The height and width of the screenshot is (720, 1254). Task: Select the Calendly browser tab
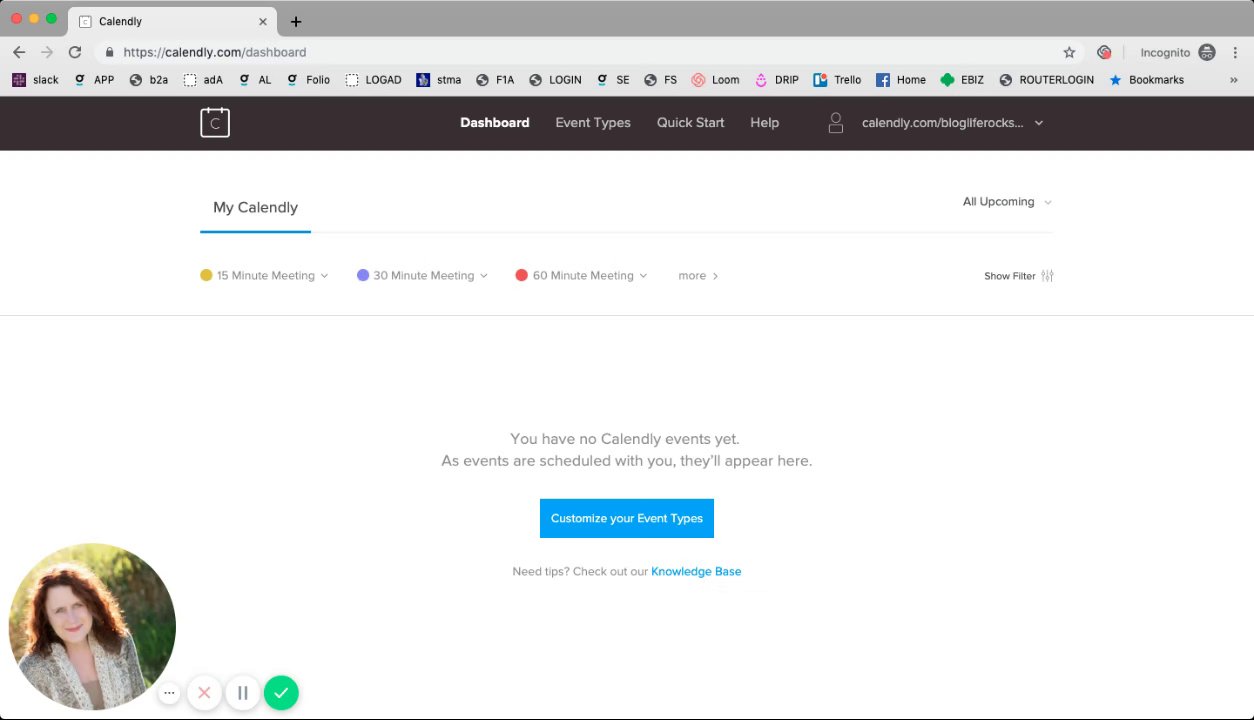coord(173,21)
